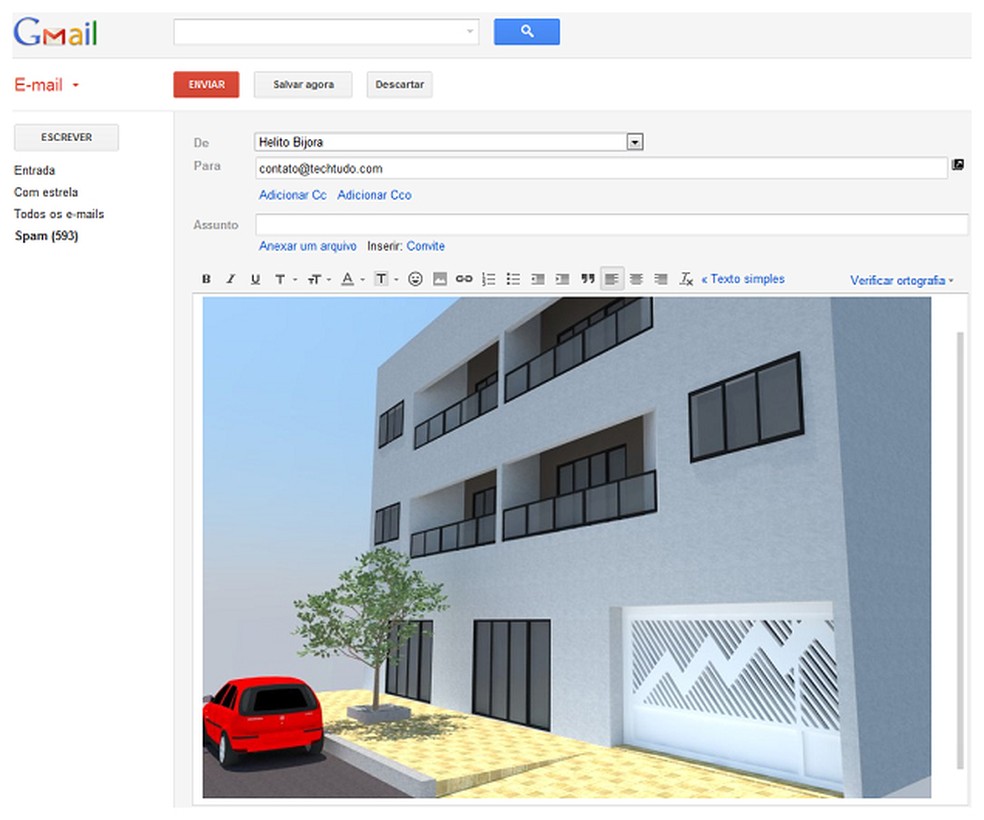Open the Com estrela folder
Screen dimensions: 984x820
click(x=46, y=192)
